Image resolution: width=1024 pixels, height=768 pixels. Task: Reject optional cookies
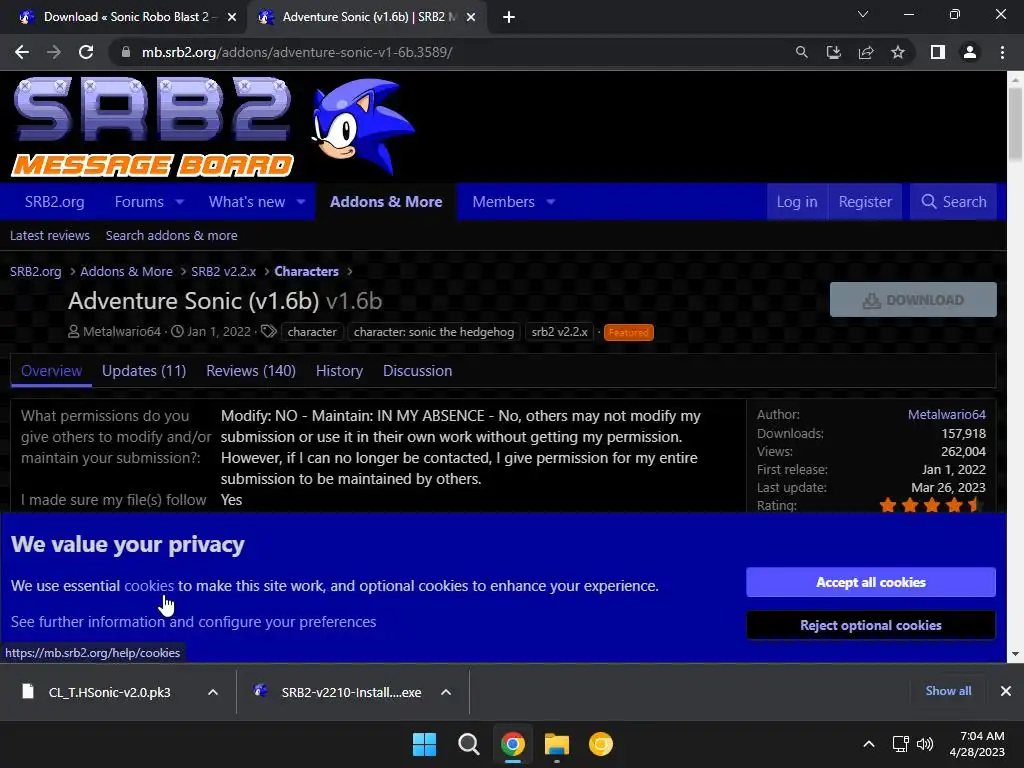(x=871, y=625)
